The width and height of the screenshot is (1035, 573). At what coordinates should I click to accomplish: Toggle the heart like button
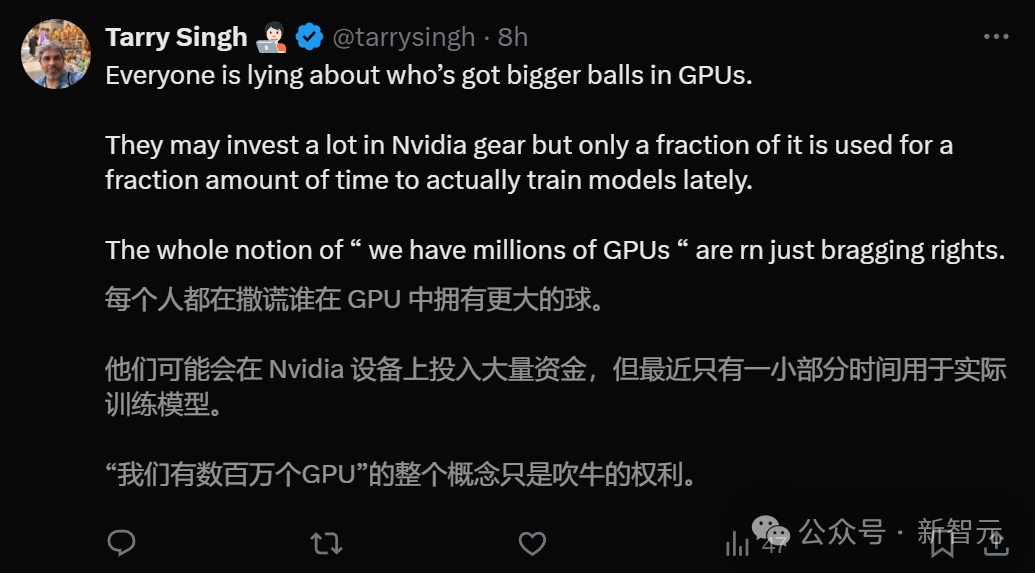532,543
